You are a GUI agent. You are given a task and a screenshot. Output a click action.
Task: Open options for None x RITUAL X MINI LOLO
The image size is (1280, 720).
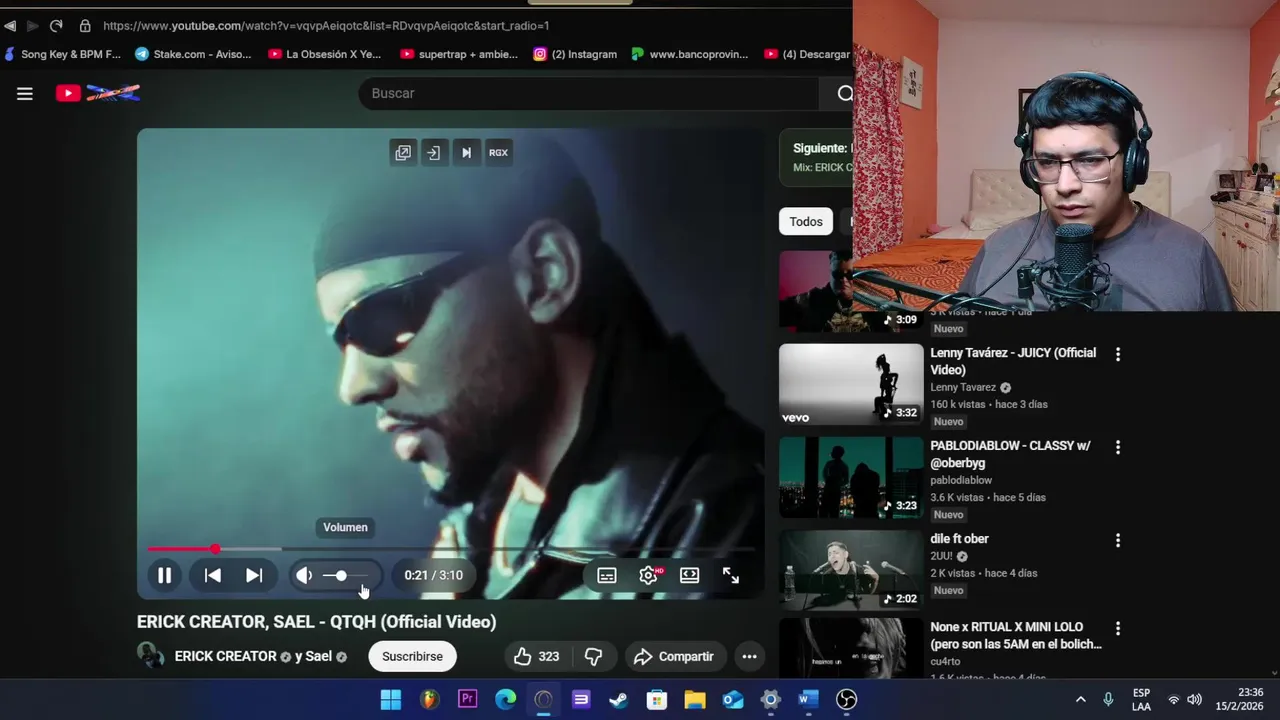1118,628
